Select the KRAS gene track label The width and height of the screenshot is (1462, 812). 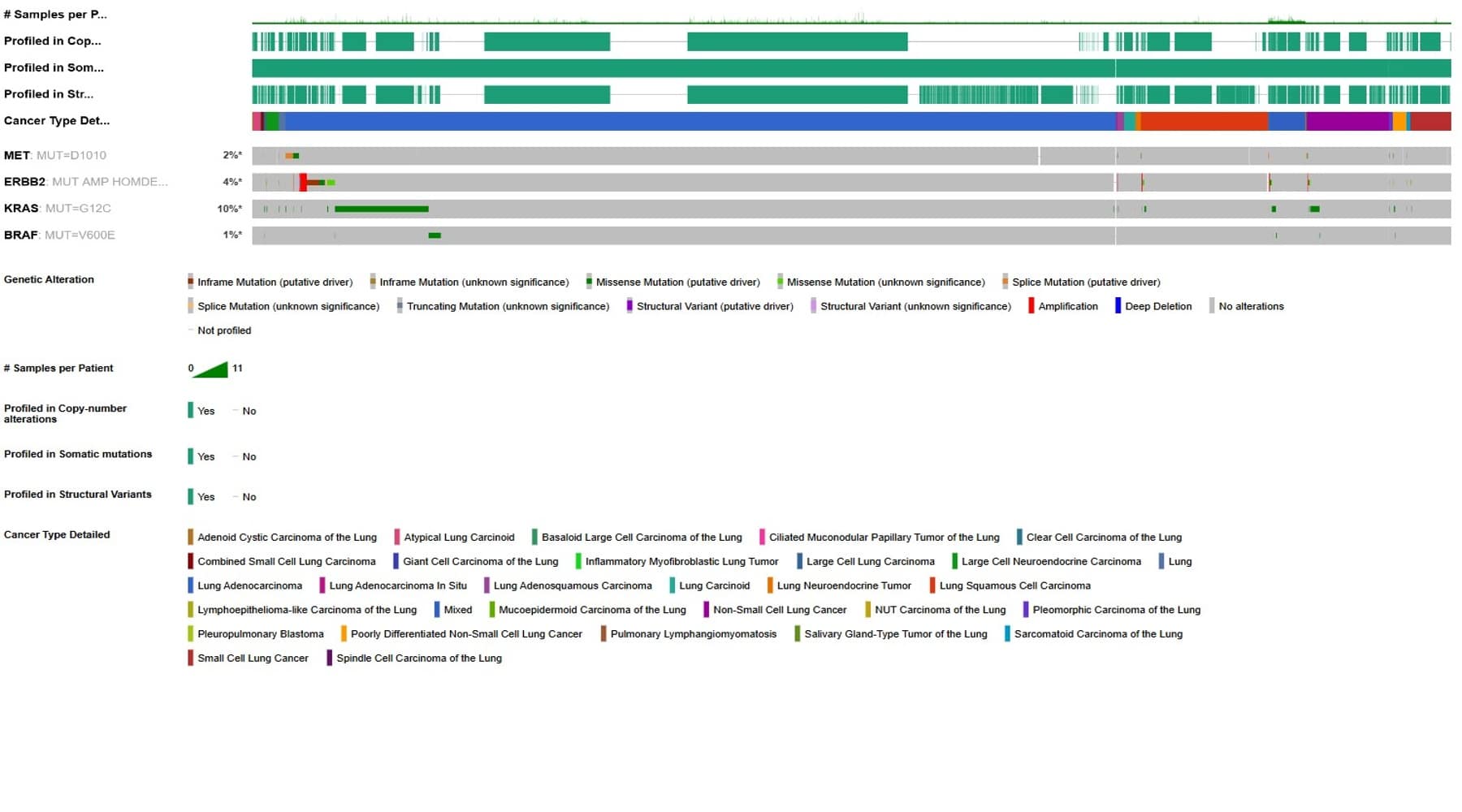21,209
